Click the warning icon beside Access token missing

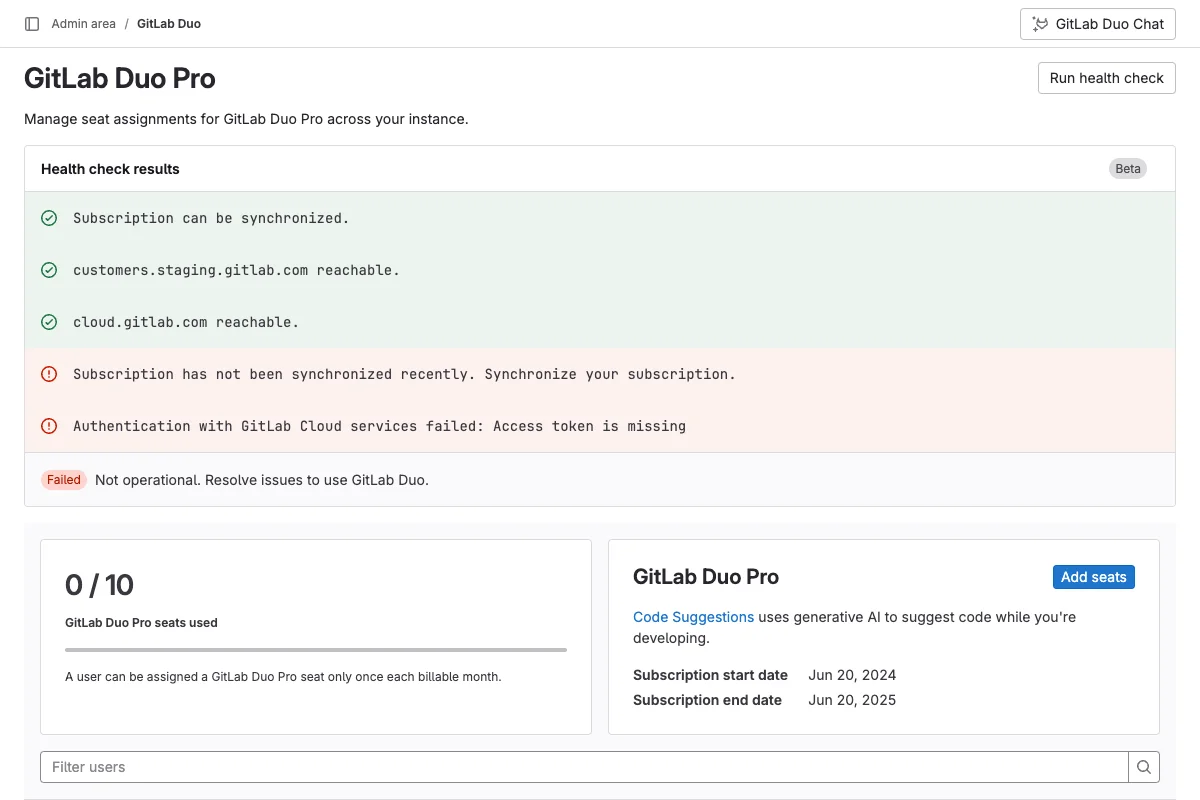point(49,425)
